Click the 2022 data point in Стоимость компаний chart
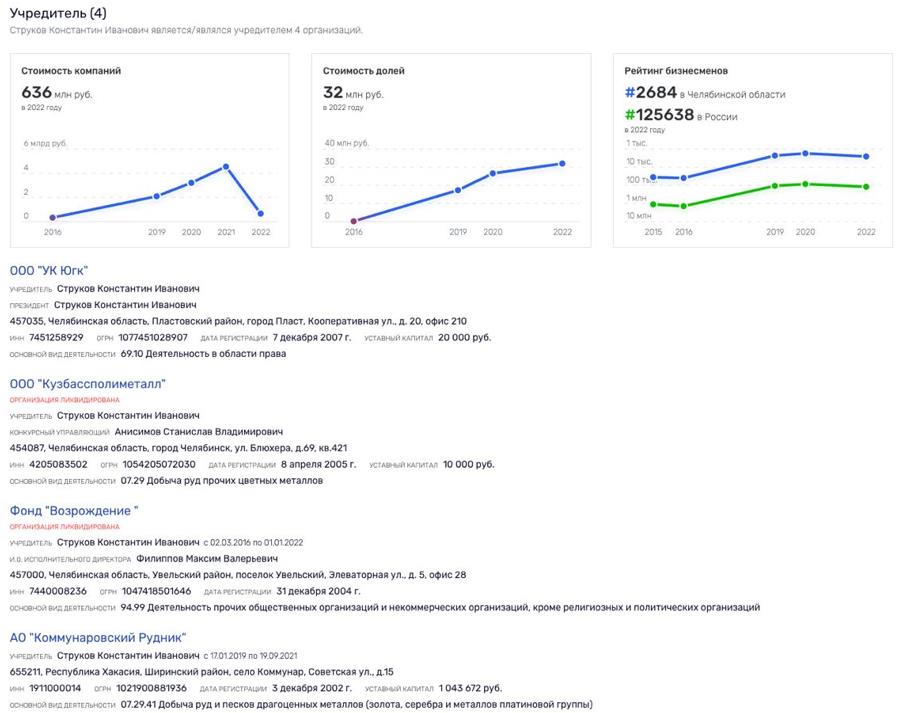The width and height of the screenshot is (899, 713). 261,213
